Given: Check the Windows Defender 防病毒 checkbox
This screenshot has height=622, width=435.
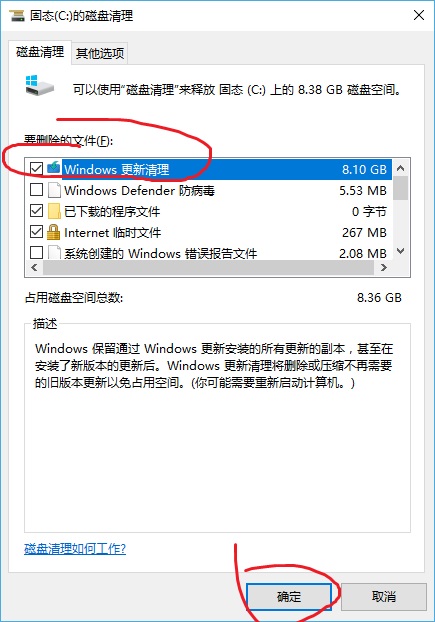Looking at the screenshot, I should (36, 190).
